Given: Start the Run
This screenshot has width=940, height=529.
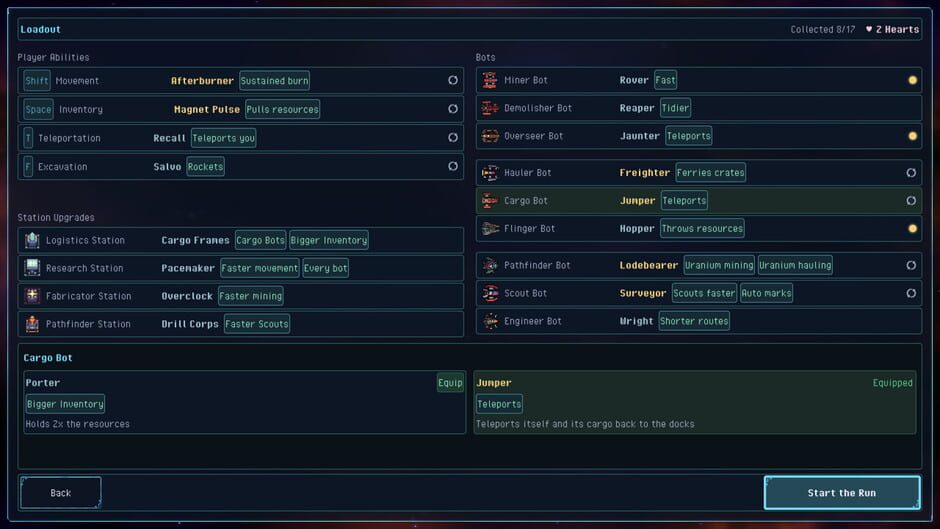Looking at the screenshot, I should click(x=842, y=492).
